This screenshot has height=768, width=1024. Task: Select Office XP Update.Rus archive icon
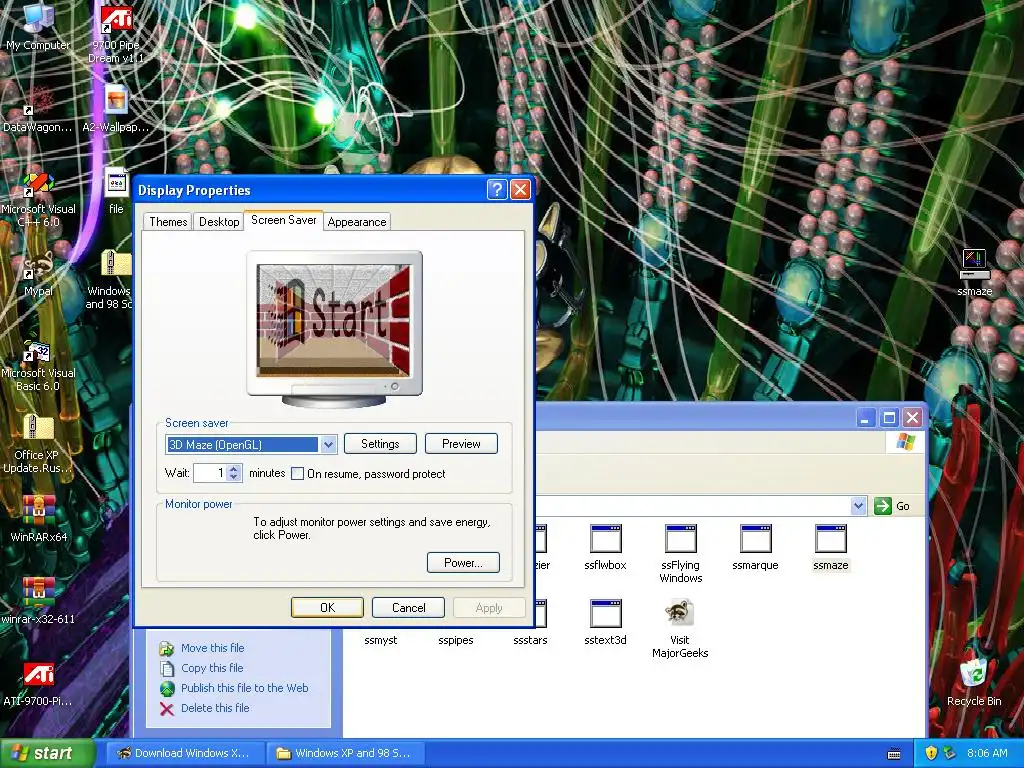click(38, 444)
